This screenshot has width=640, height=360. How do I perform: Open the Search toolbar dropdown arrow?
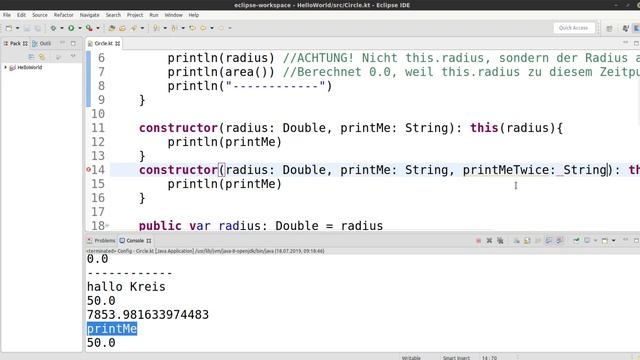[142, 28]
